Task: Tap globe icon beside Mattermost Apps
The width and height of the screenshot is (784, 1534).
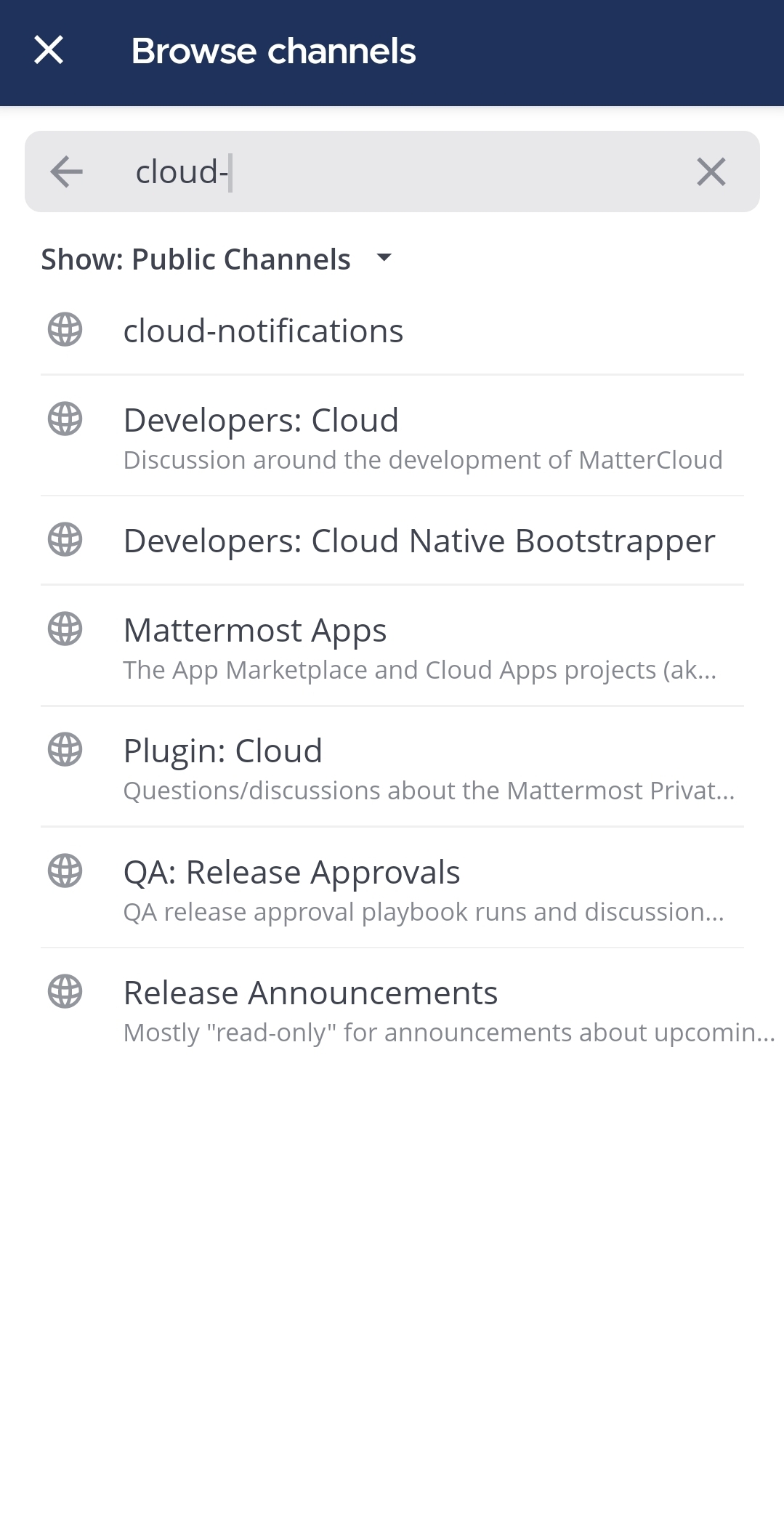Action: coord(65,629)
